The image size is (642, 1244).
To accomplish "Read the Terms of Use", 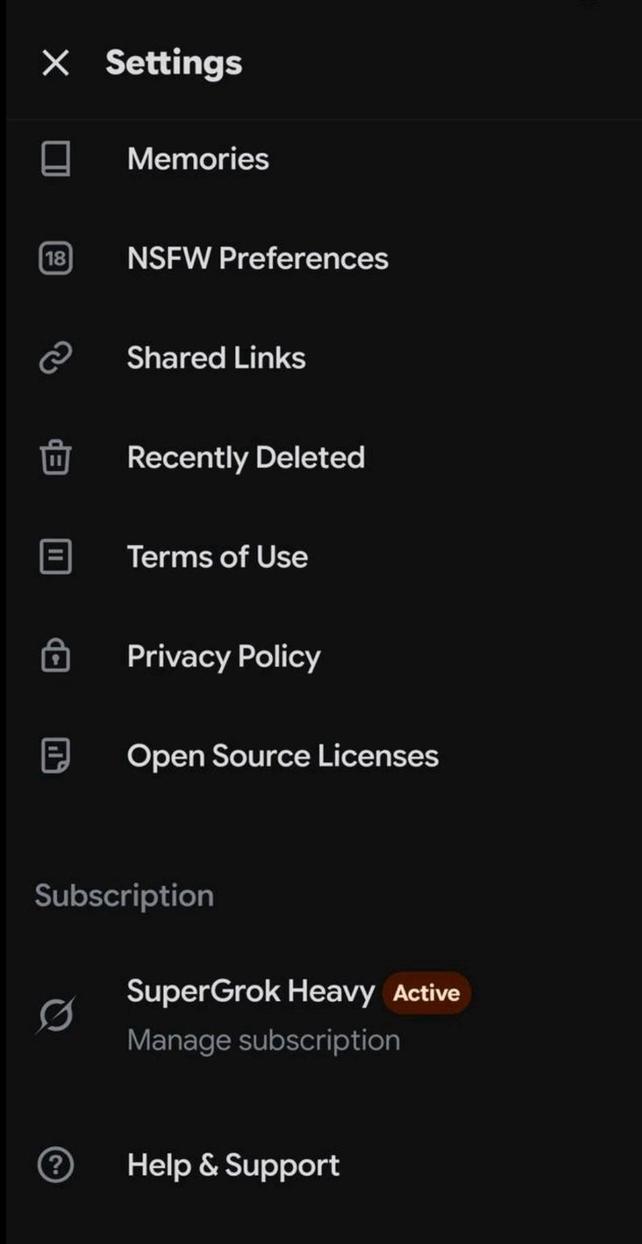I will (x=217, y=557).
